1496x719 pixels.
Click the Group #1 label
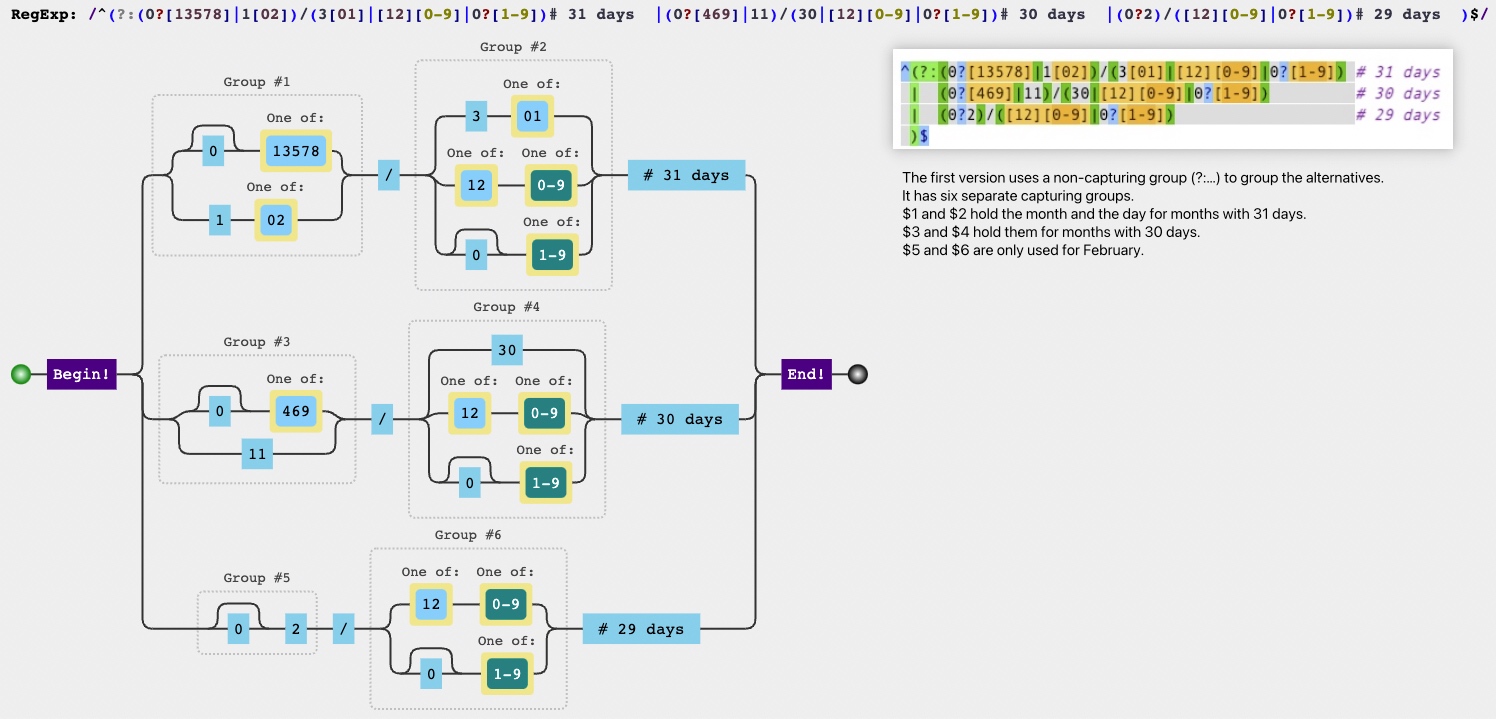257,82
